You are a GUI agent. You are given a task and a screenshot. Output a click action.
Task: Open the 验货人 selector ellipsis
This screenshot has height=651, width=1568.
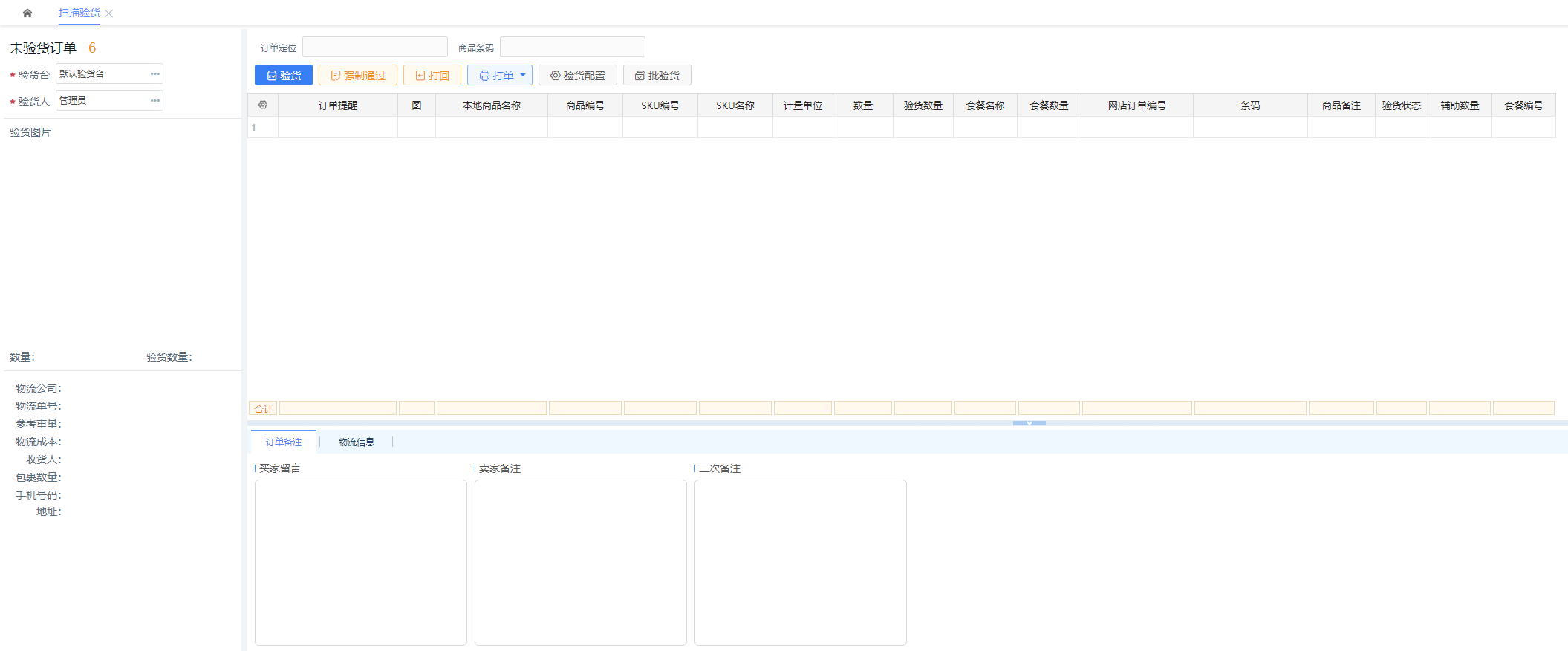155,100
